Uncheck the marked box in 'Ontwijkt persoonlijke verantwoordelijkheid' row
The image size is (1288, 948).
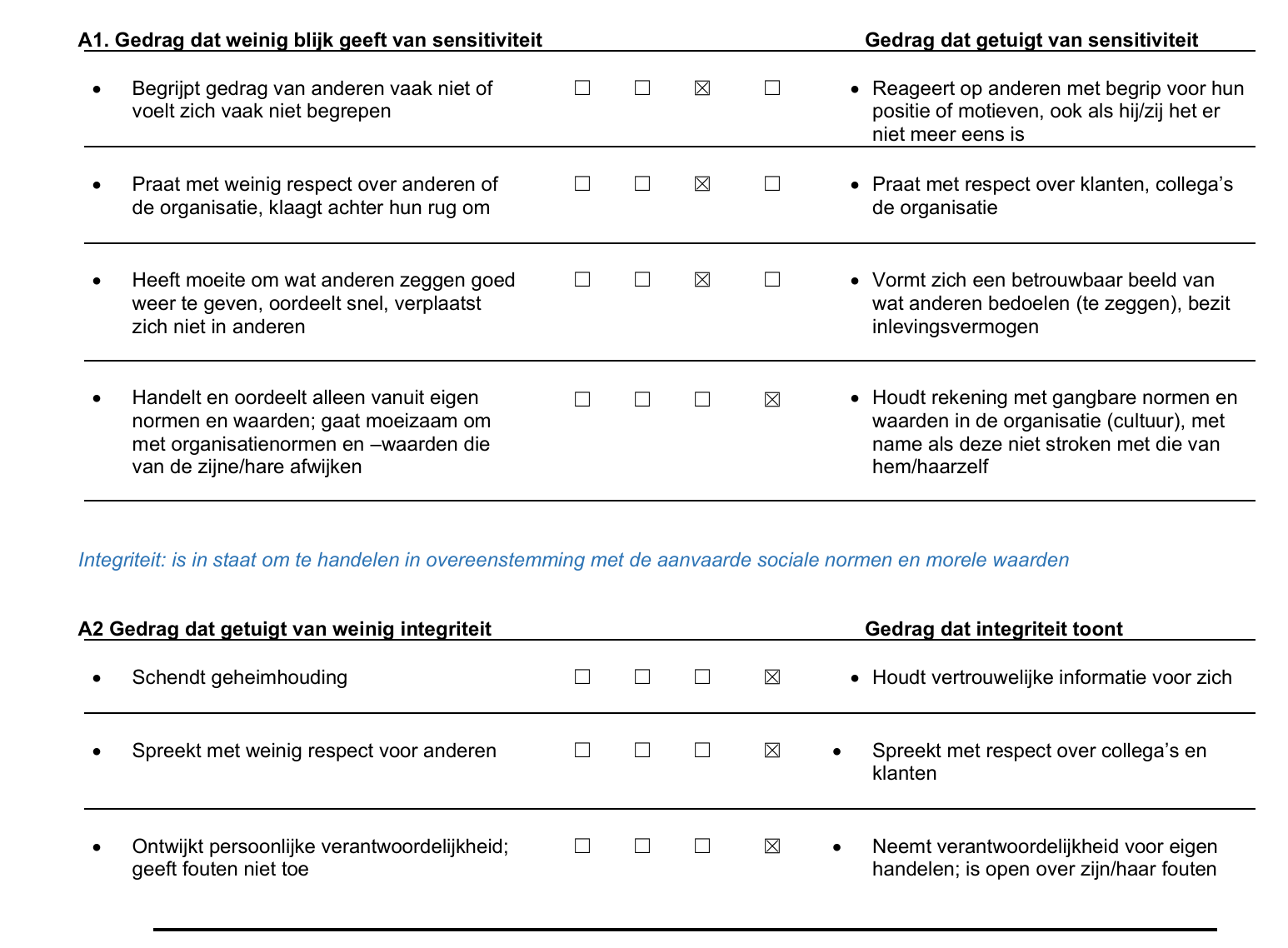coord(772,846)
